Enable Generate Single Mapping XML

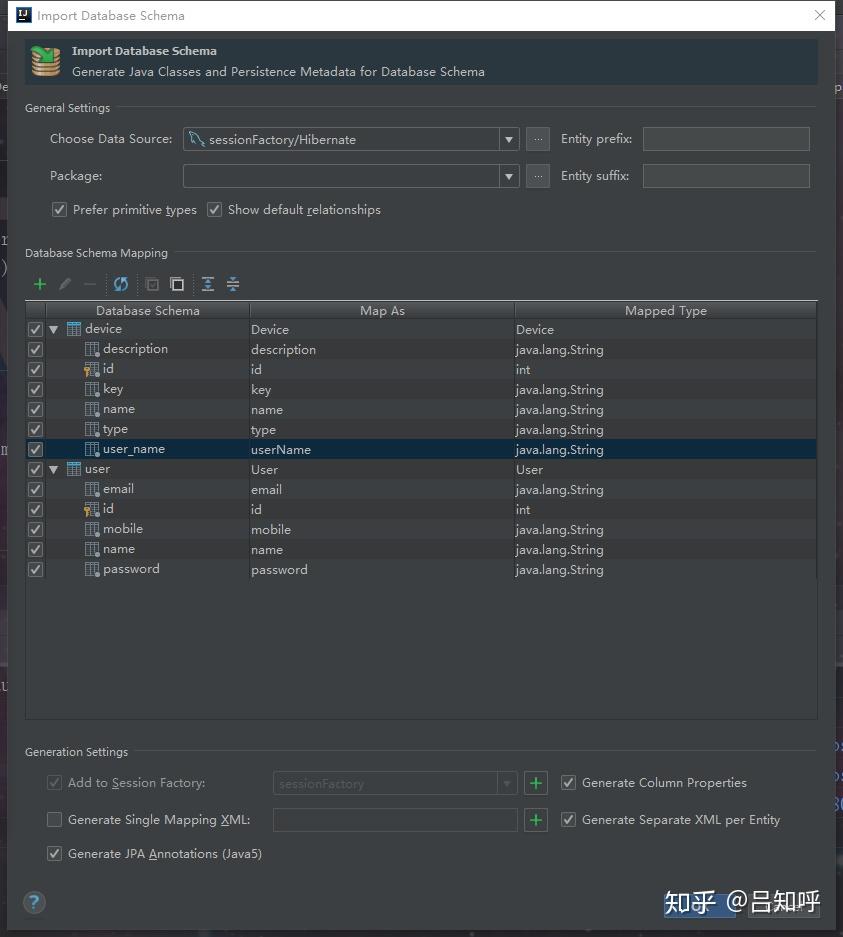(55, 820)
